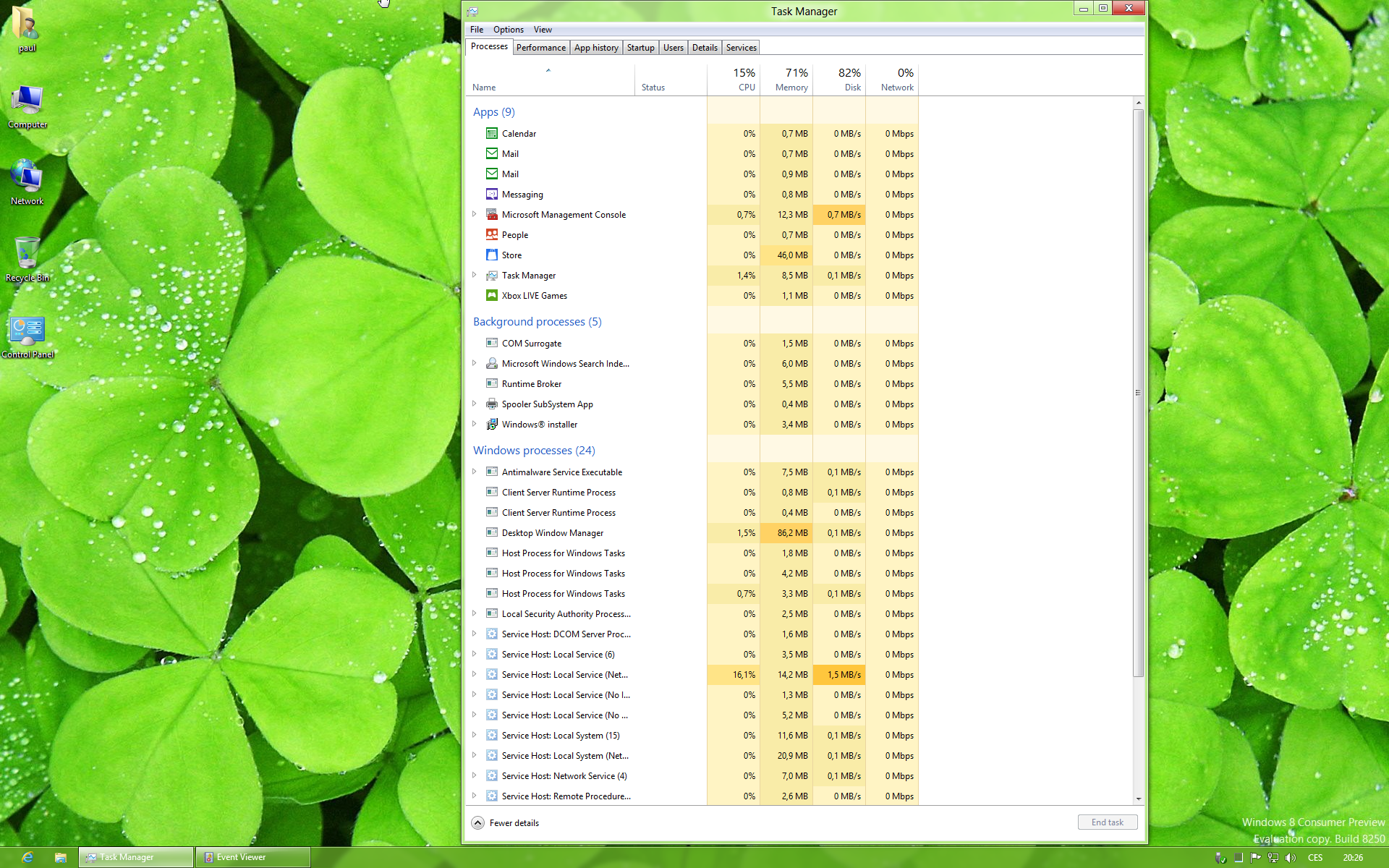
Task: Select the People app icon
Action: (492, 234)
